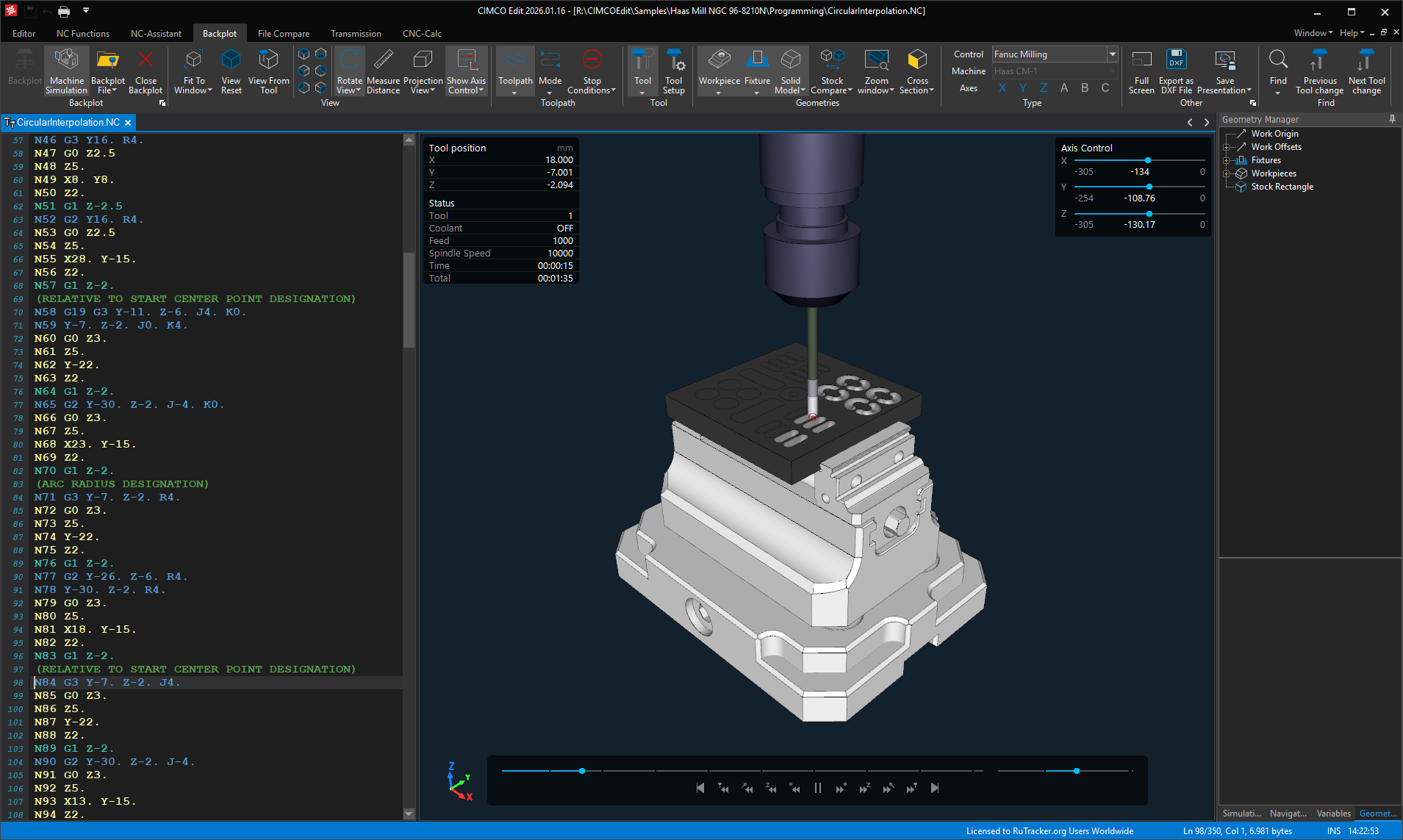Viewport: 1403px width, 840px height.
Task: Expand the Fixtures tree node
Action: 1226,160
